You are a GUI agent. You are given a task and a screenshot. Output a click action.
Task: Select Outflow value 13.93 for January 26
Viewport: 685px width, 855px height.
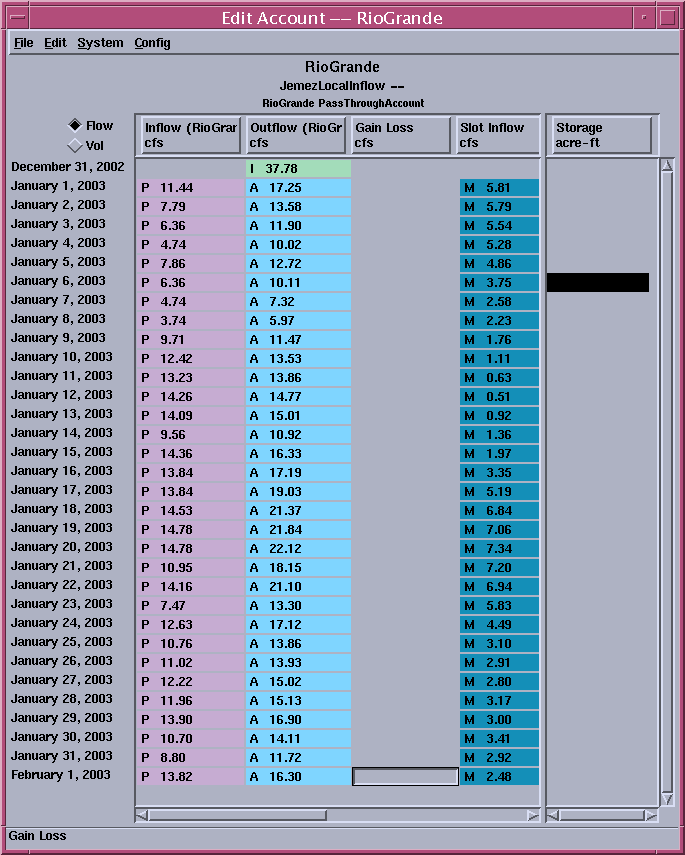298,663
